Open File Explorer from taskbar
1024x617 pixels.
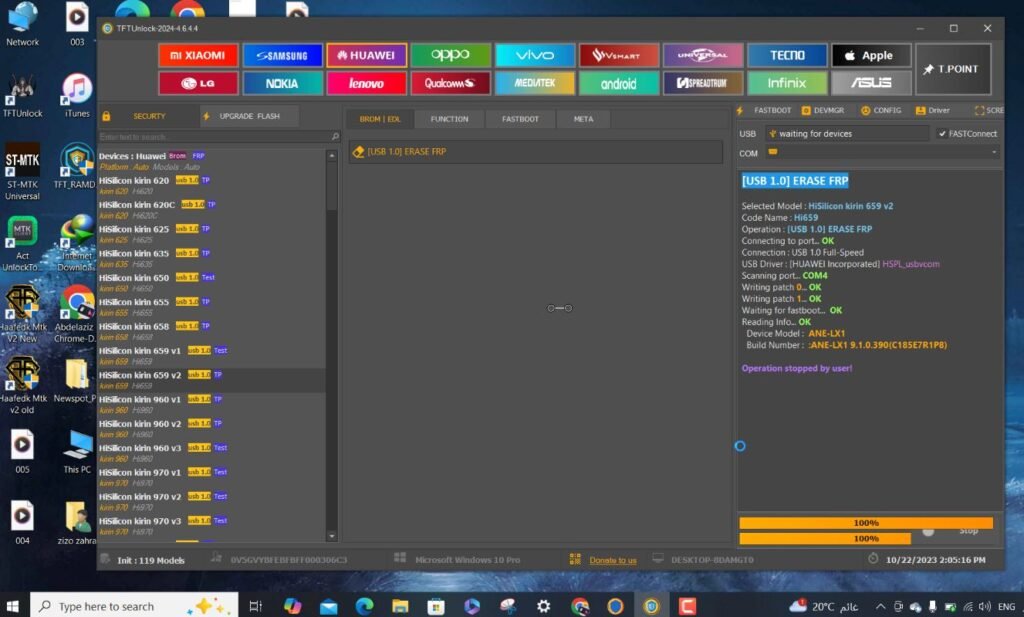(400, 606)
